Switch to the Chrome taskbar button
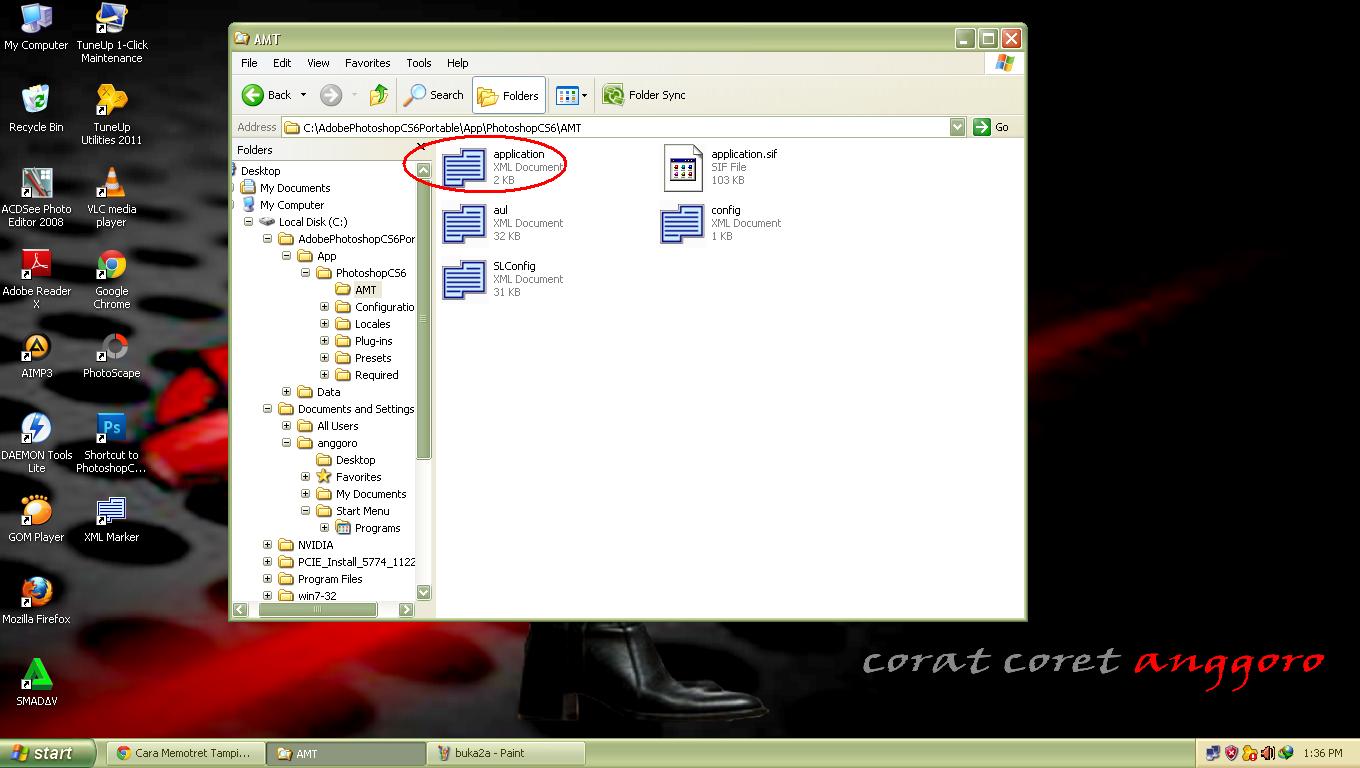Screen dimensions: 1360x768 click(x=186, y=753)
